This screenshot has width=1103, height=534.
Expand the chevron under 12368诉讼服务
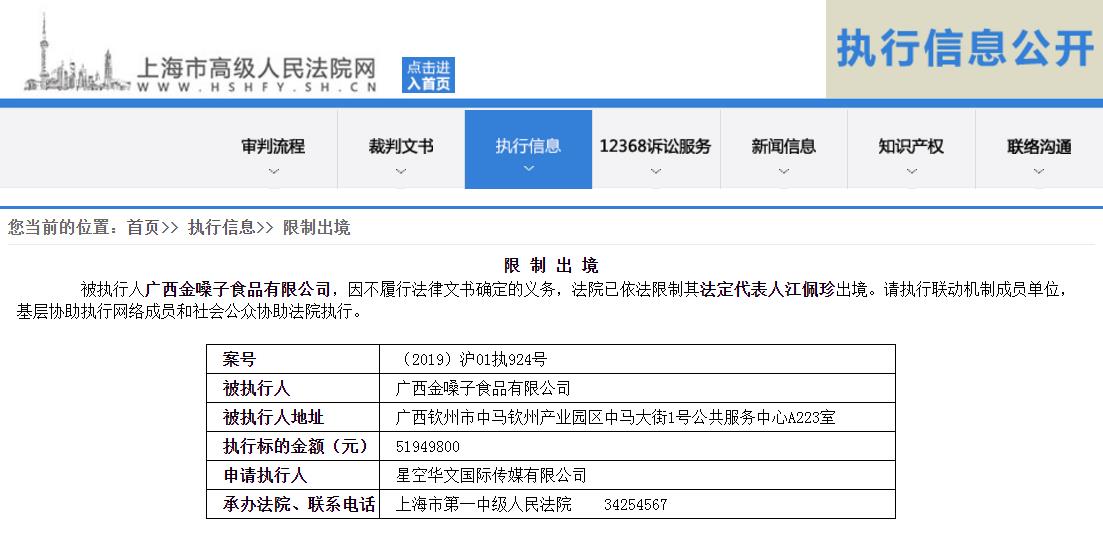click(655, 171)
